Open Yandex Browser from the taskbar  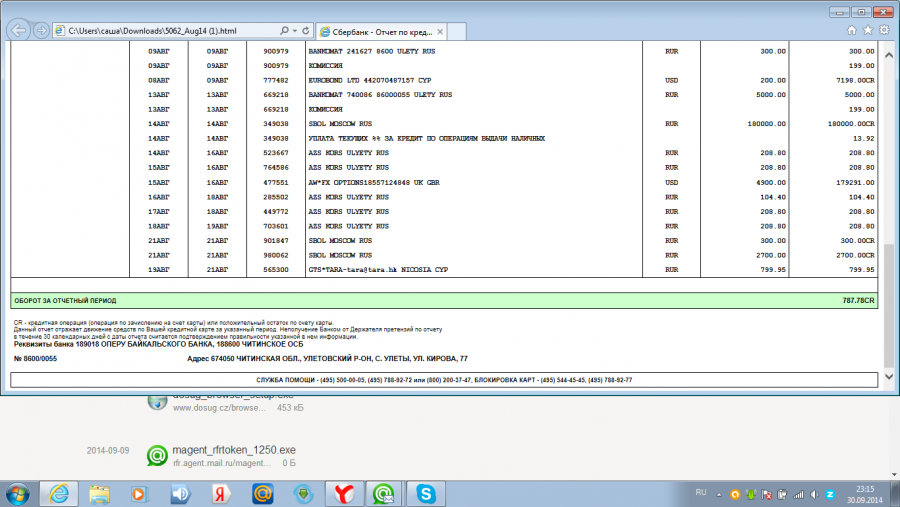344,494
